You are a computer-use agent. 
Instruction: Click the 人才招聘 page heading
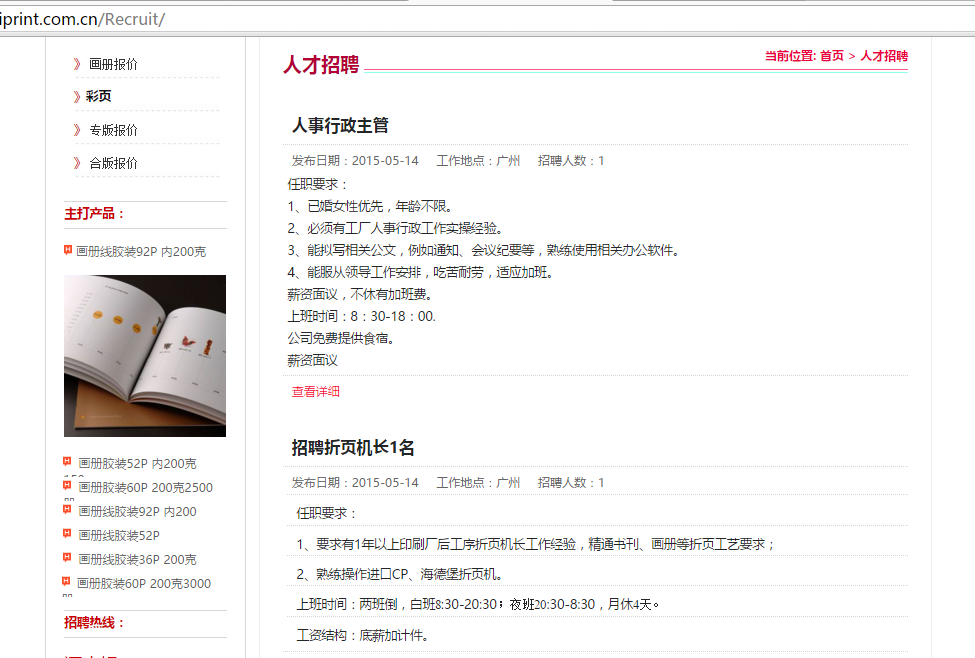click(321, 65)
